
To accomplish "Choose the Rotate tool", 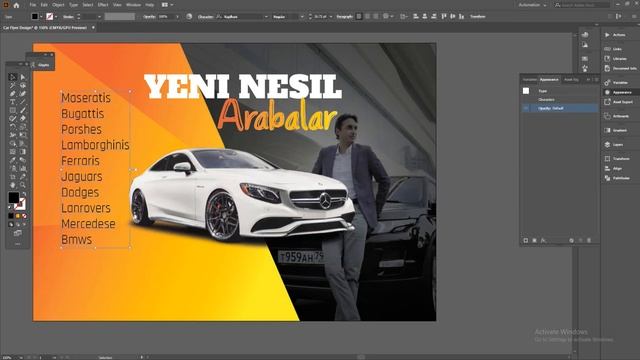I will (x=12, y=127).
